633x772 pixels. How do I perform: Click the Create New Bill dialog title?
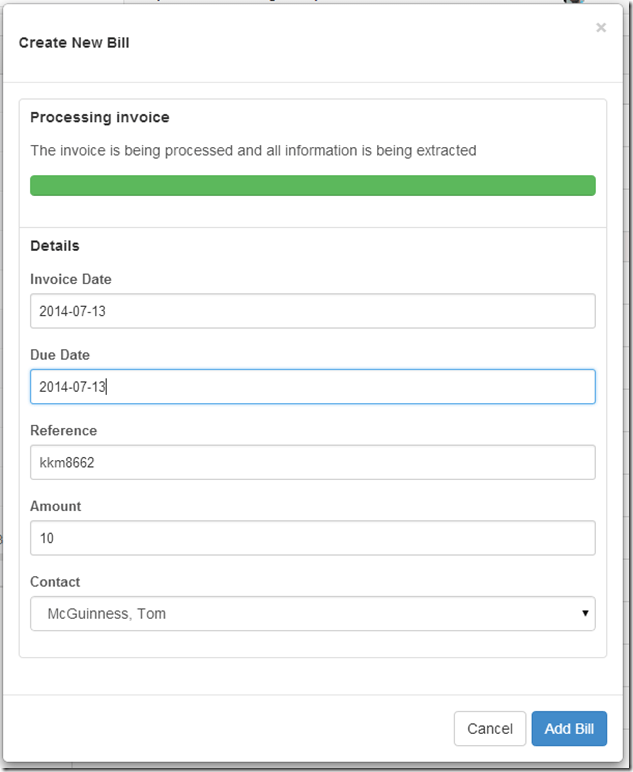(x=74, y=43)
